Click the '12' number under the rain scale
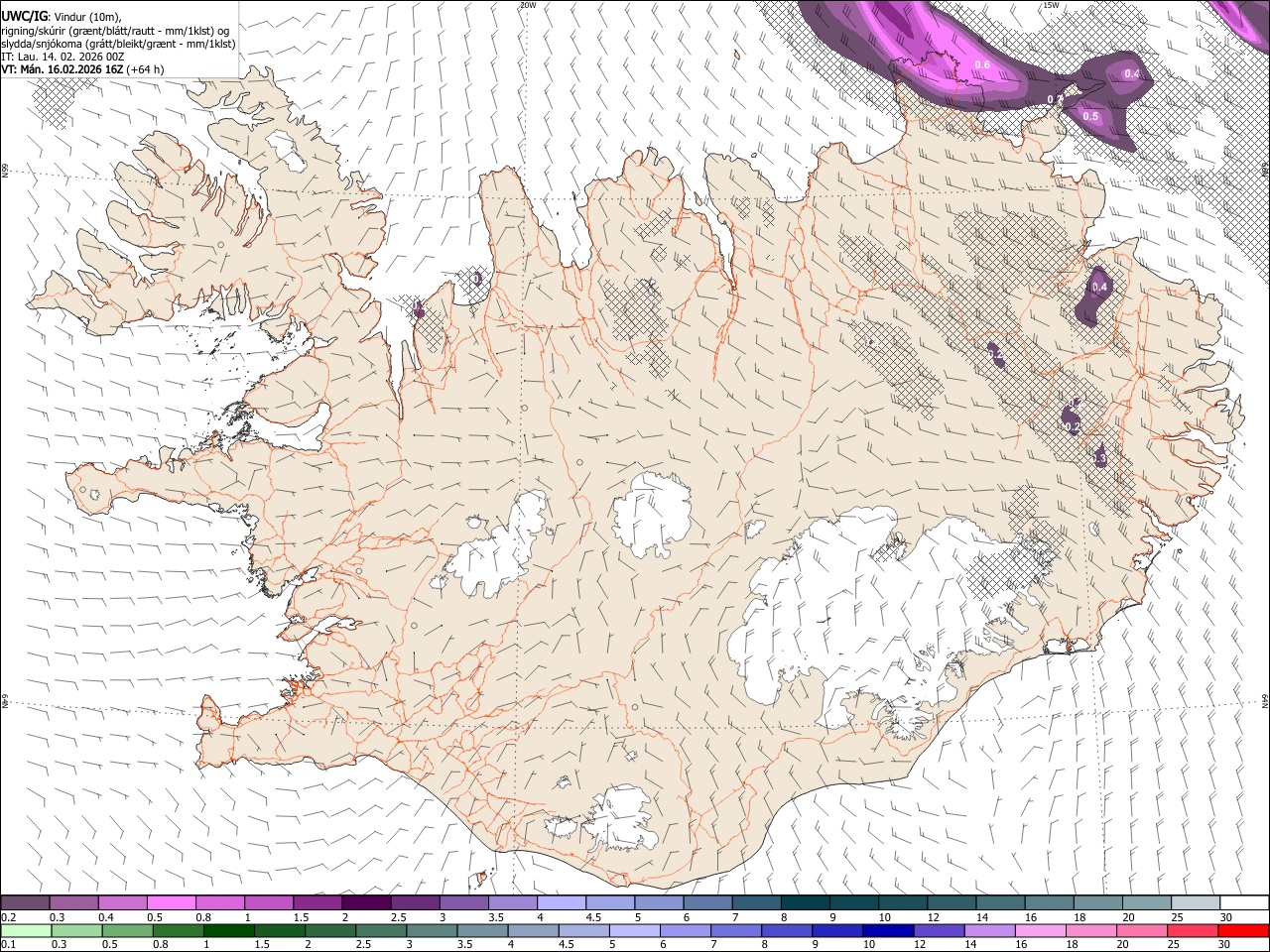The image size is (1270, 952). coord(920,944)
